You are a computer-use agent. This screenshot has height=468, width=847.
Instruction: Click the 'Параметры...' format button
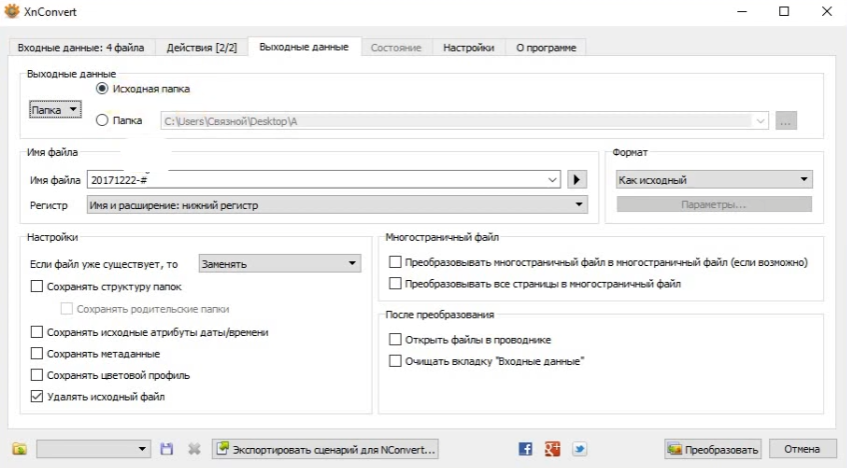click(714, 204)
